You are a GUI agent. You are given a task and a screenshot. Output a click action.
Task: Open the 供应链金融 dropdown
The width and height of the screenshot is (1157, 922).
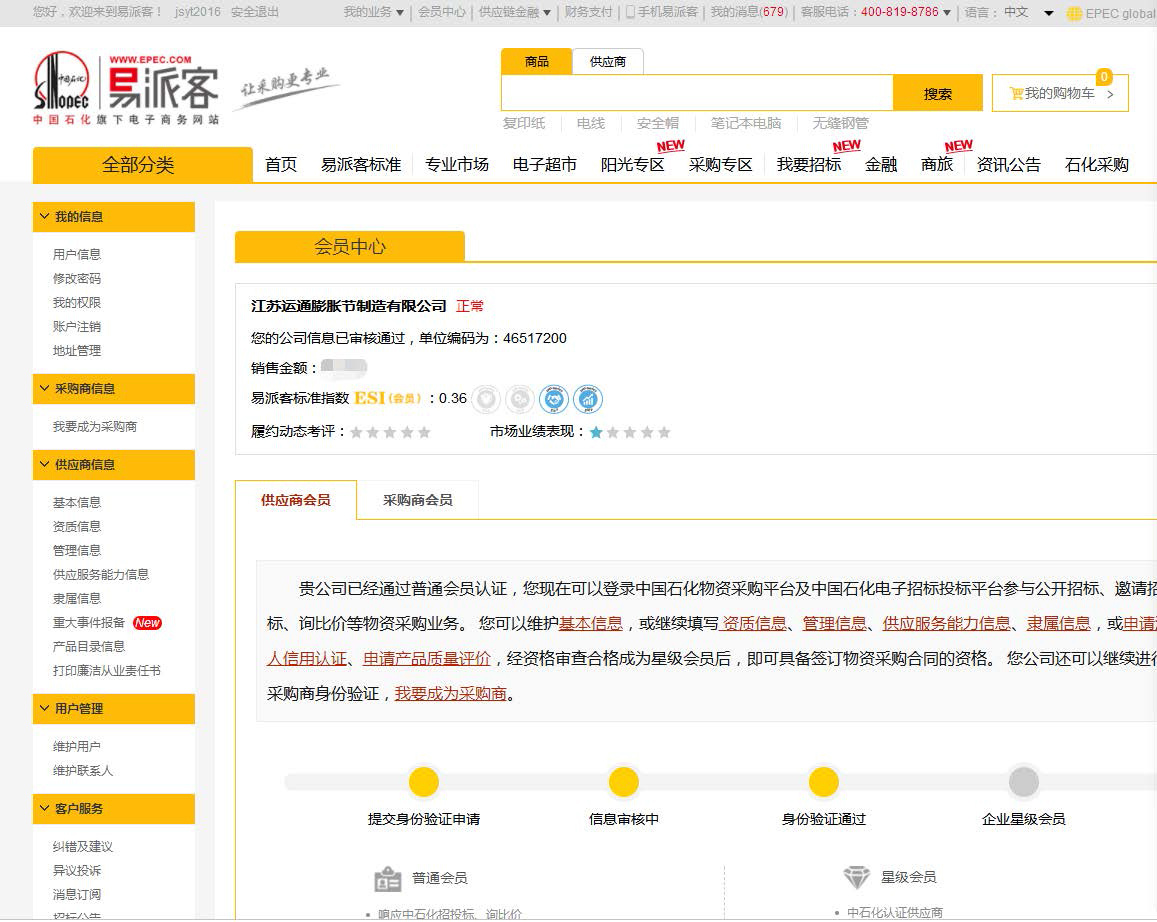point(514,12)
